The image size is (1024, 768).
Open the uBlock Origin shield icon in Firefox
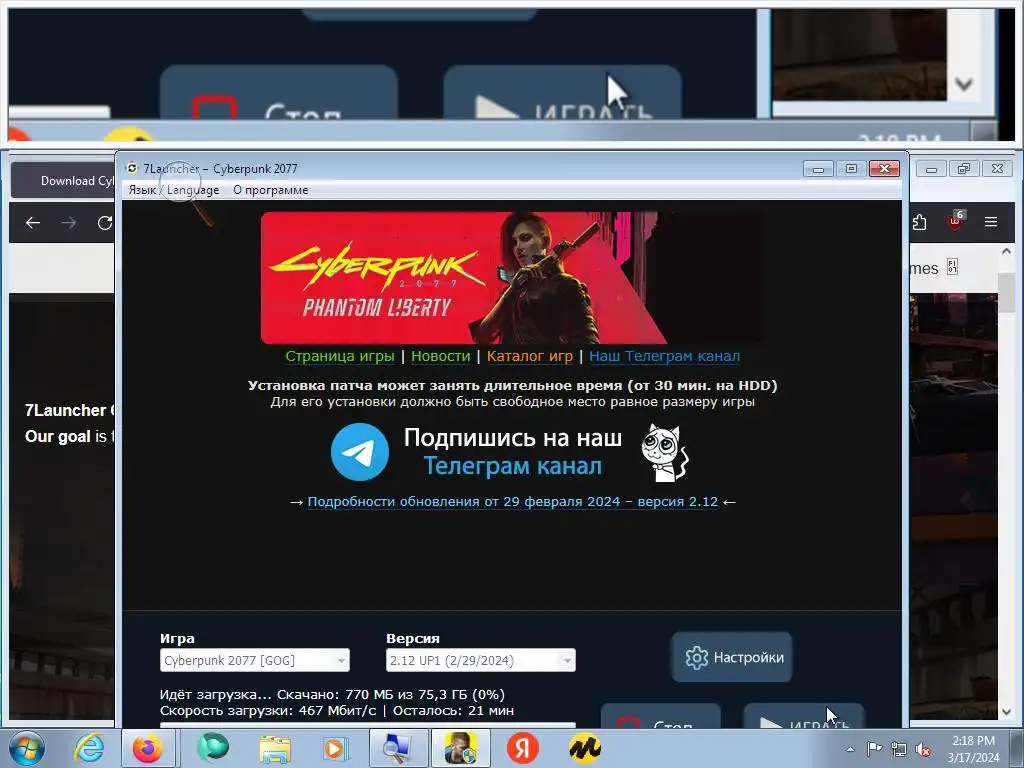point(955,221)
